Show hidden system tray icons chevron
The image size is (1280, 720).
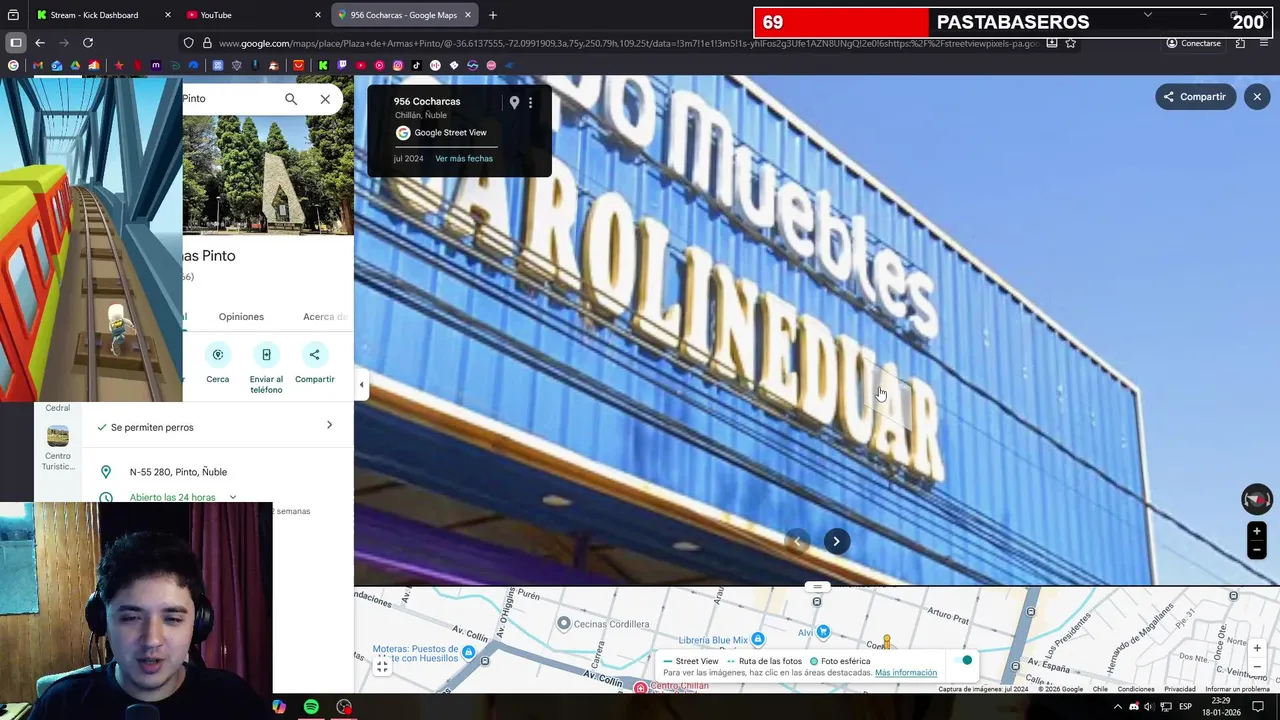[1118, 707]
